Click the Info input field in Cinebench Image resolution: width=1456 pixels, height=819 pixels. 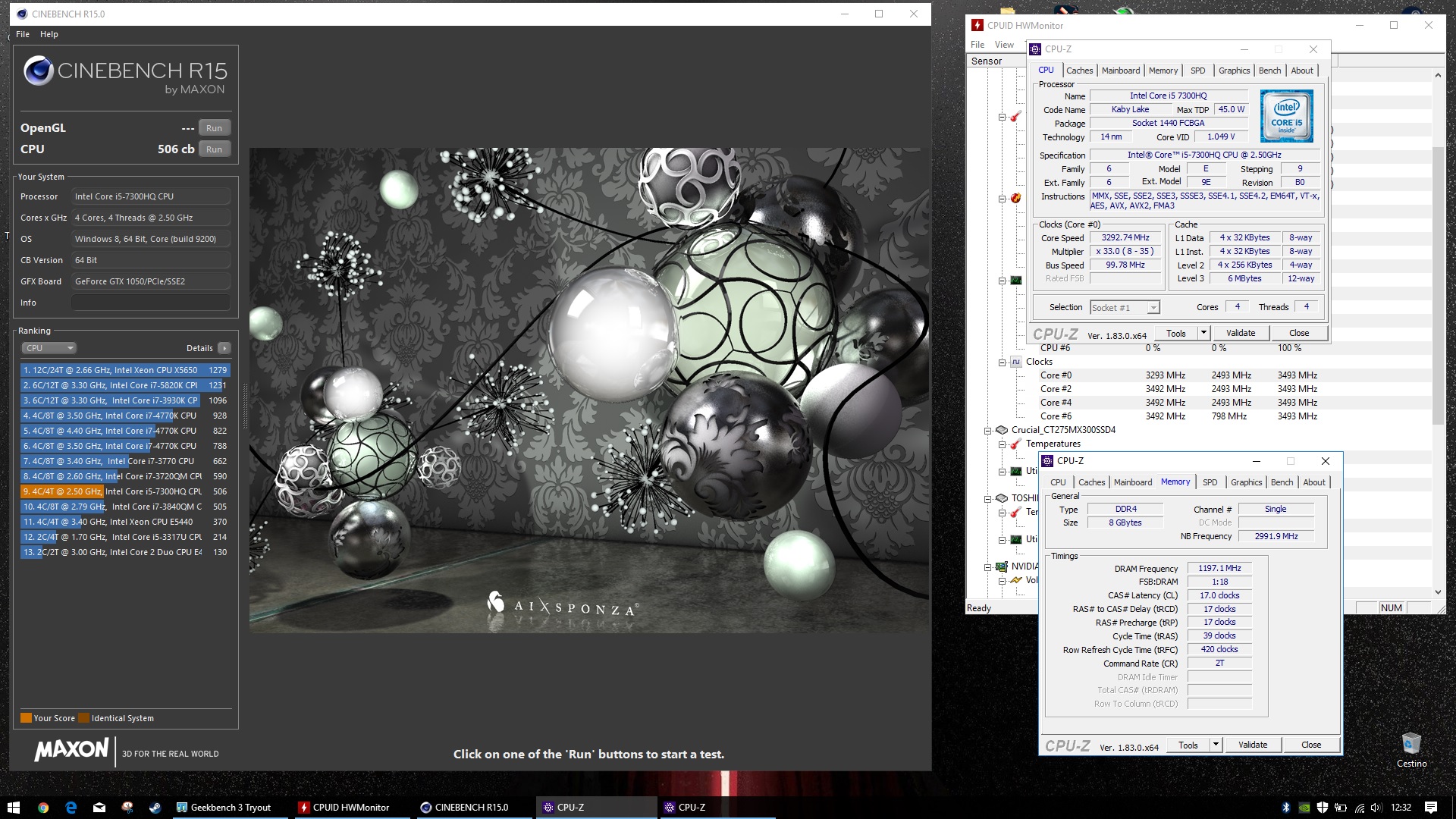(x=151, y=303)
